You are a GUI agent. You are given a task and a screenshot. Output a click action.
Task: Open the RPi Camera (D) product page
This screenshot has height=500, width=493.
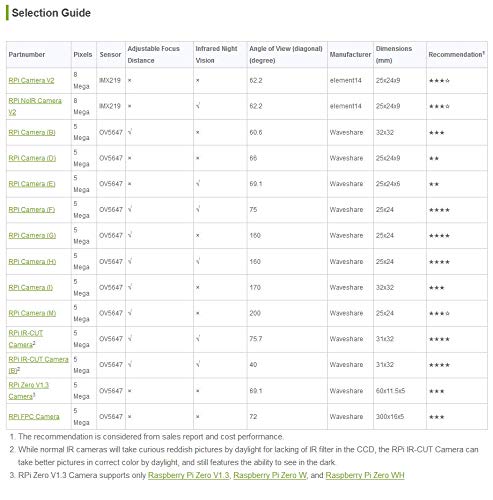click(x=32, y=158)
